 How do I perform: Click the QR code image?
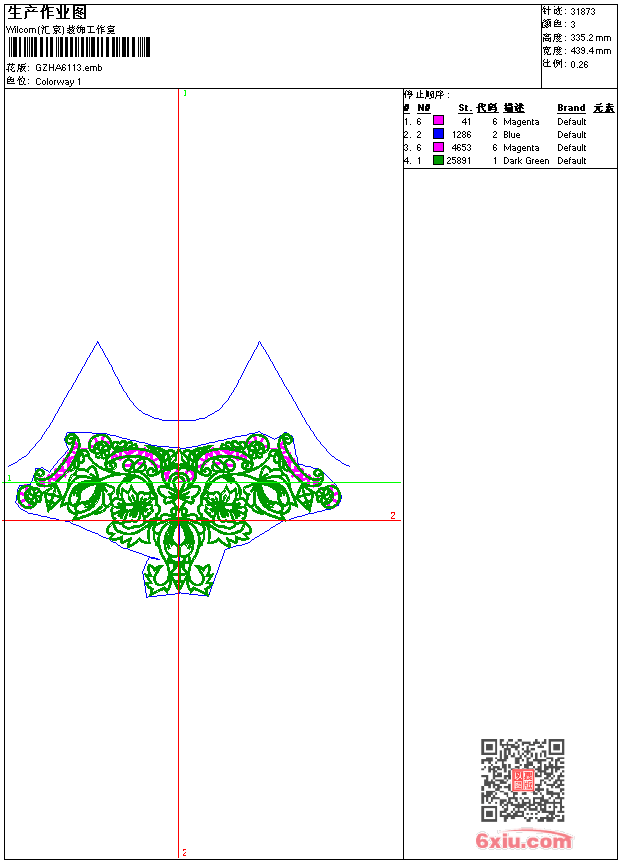[x=522, y=780]
